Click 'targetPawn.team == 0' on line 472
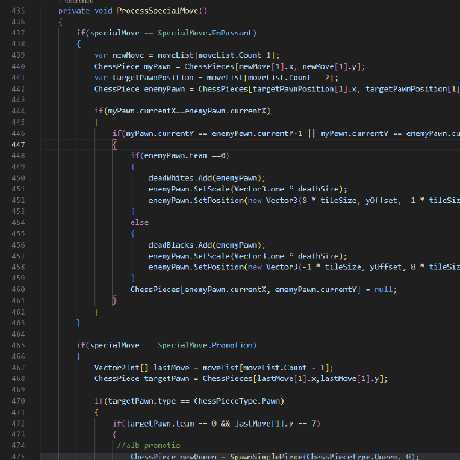 click(x=172, y=424)
